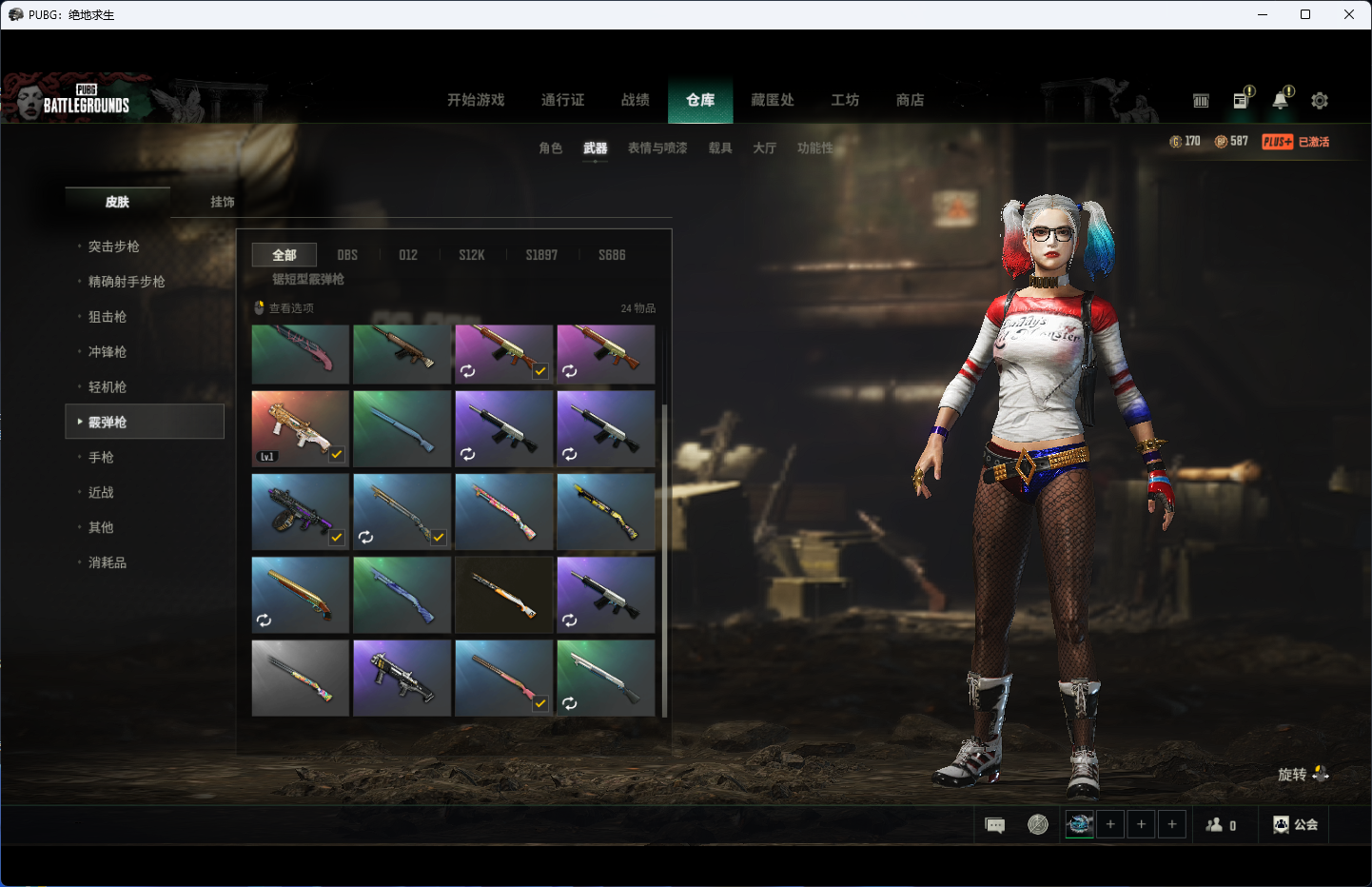1372x887 pixels.
Task: Select the orange-white shotgun on dark background
Action: [x=504, y=595]
